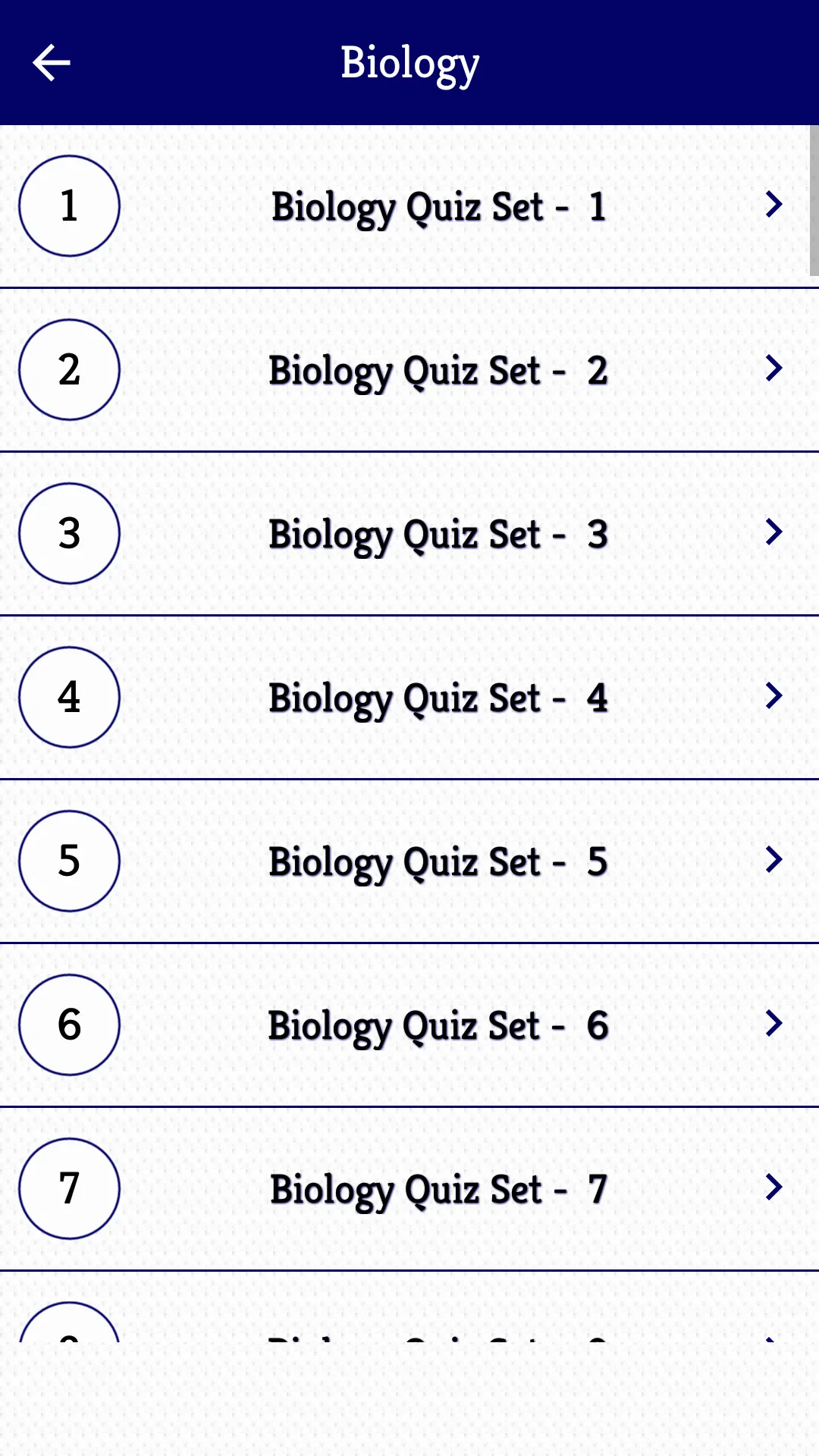
Task: Tap the circled number 4 icon
Action: point(69,698)
